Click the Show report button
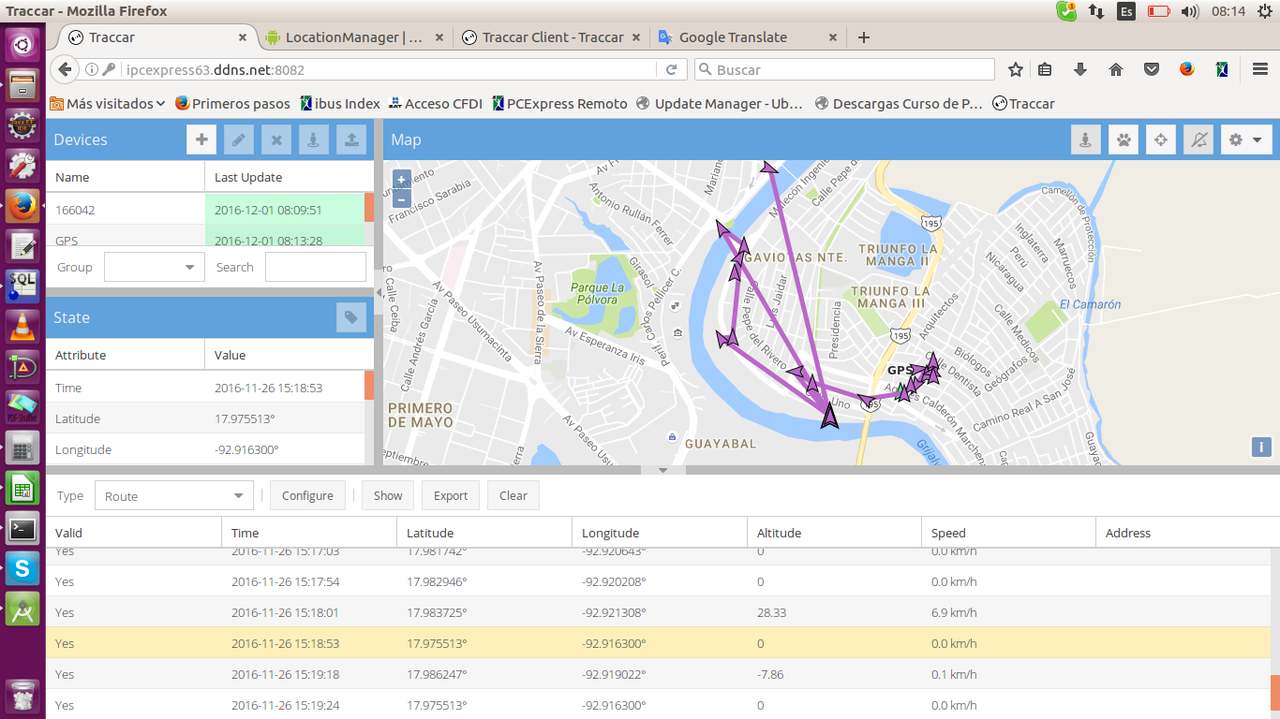This screenshot has width=1280, height=719. tap(388, 496)
